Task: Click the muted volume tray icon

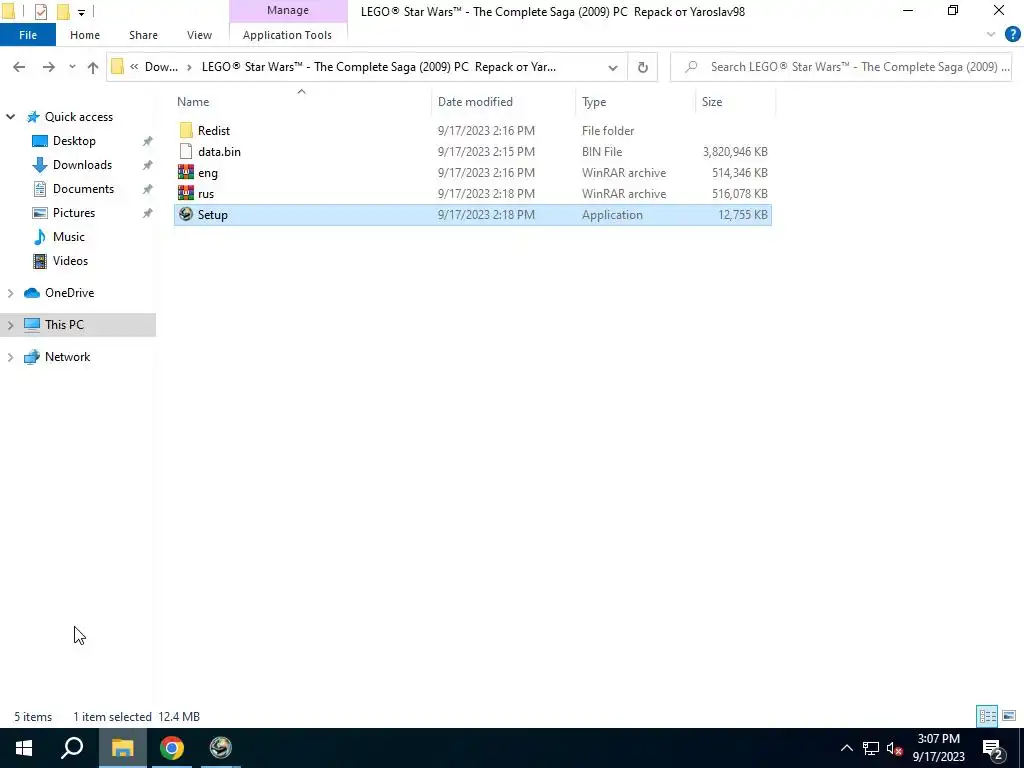Action: [895, 748]
